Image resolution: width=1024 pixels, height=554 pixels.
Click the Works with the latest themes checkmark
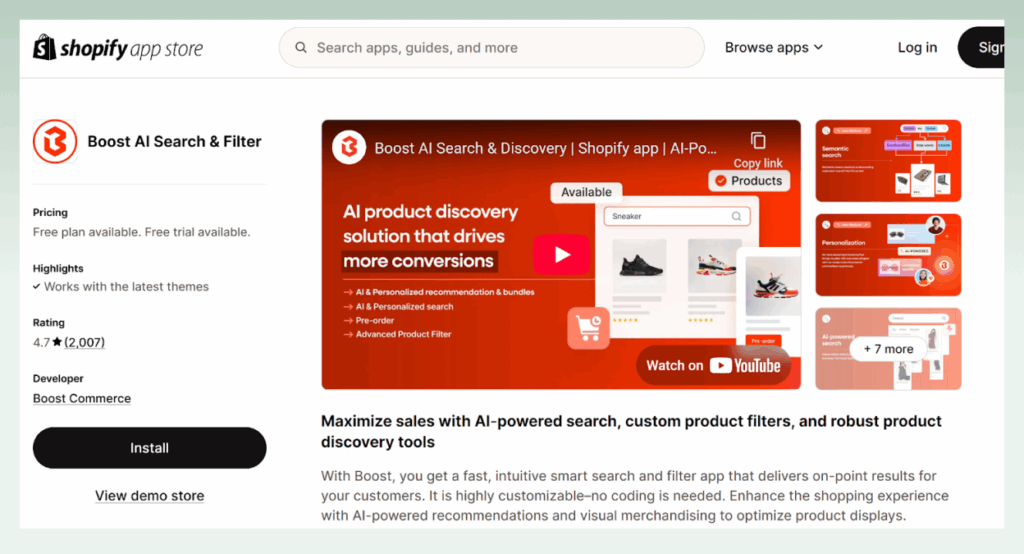click(37, 287)
